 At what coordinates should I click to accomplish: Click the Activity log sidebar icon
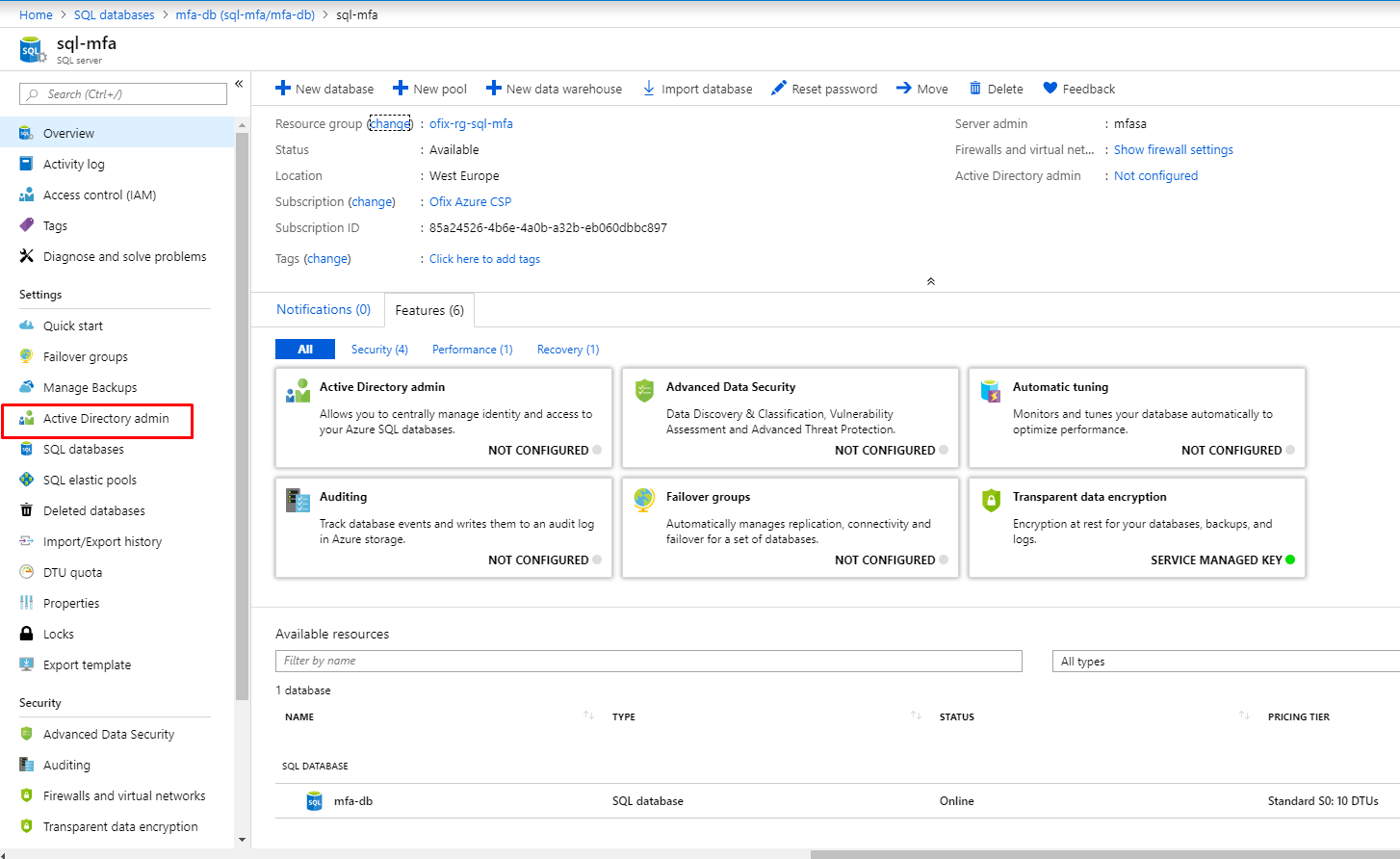tap(26, 164)
